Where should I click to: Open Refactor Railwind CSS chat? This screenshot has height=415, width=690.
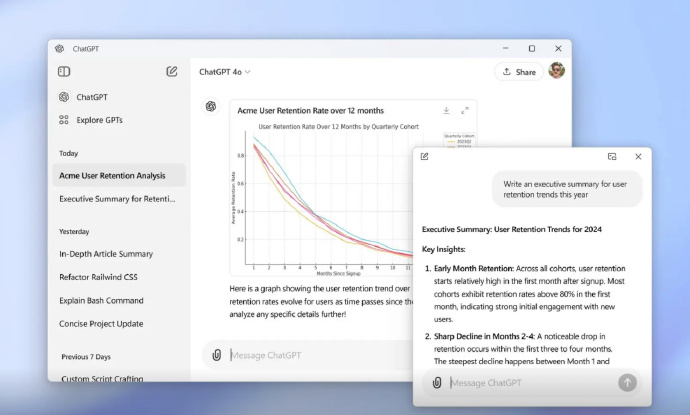[99, 277]
